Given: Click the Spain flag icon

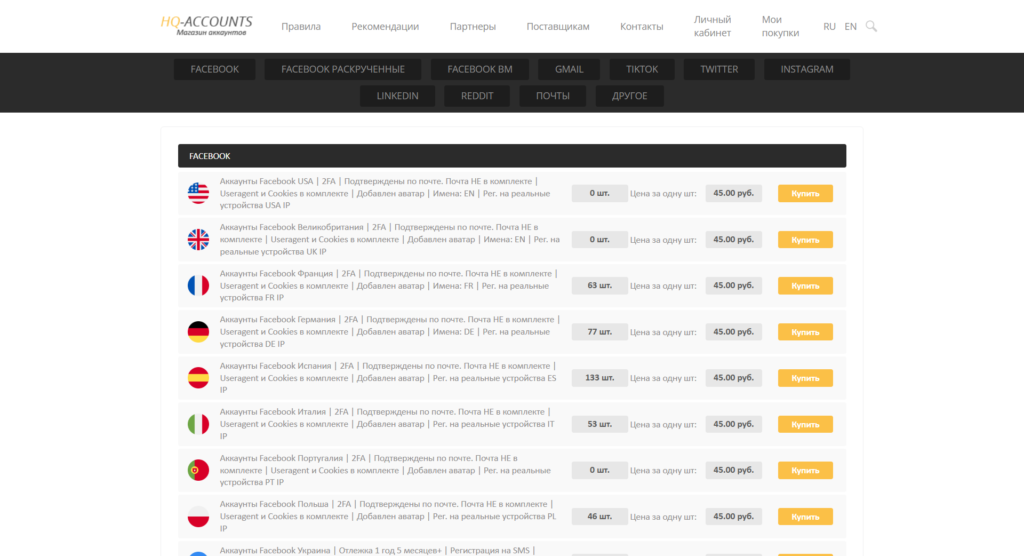Looking at the screenshot, I should point(199,378).
